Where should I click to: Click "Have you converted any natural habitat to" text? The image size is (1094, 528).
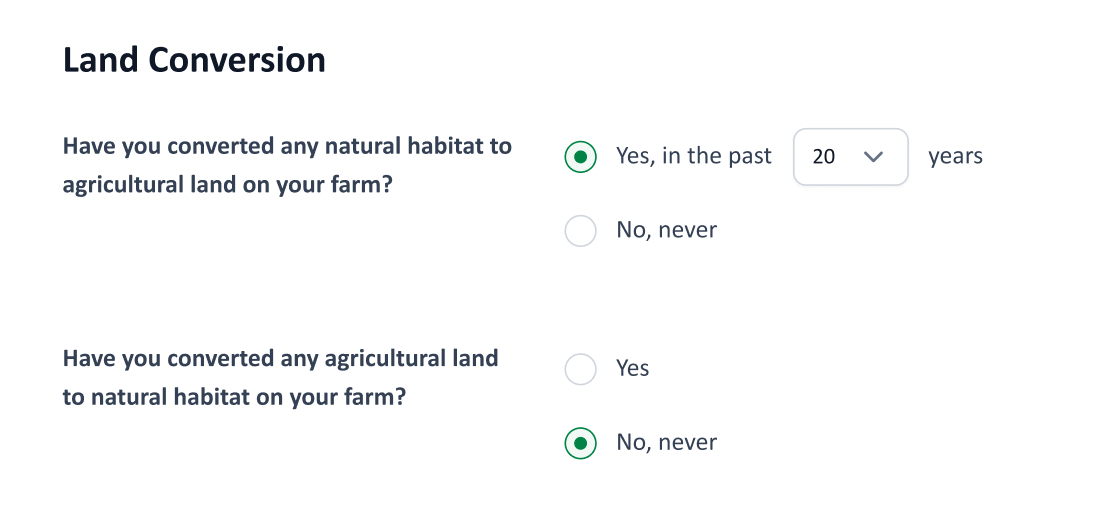[287, 146]
